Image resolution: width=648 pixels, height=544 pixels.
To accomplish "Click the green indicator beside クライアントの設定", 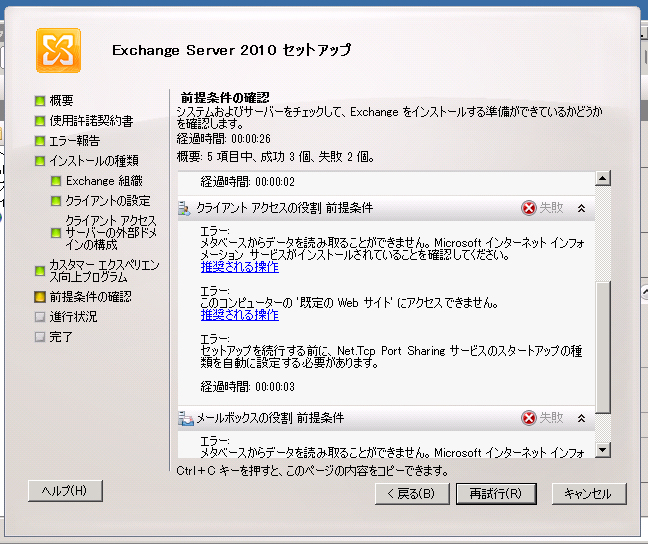I will click(56, 201).
